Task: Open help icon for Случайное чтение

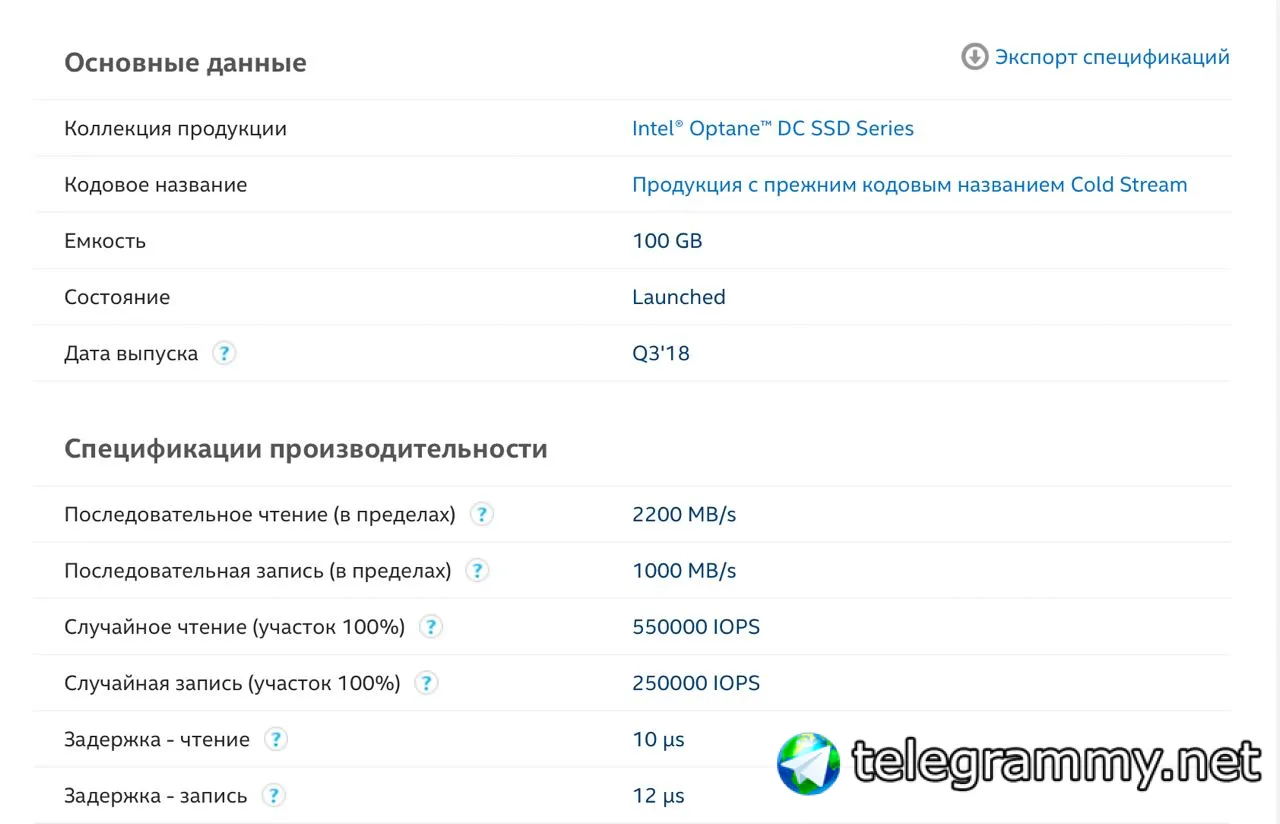Action: tap(430, 627)
